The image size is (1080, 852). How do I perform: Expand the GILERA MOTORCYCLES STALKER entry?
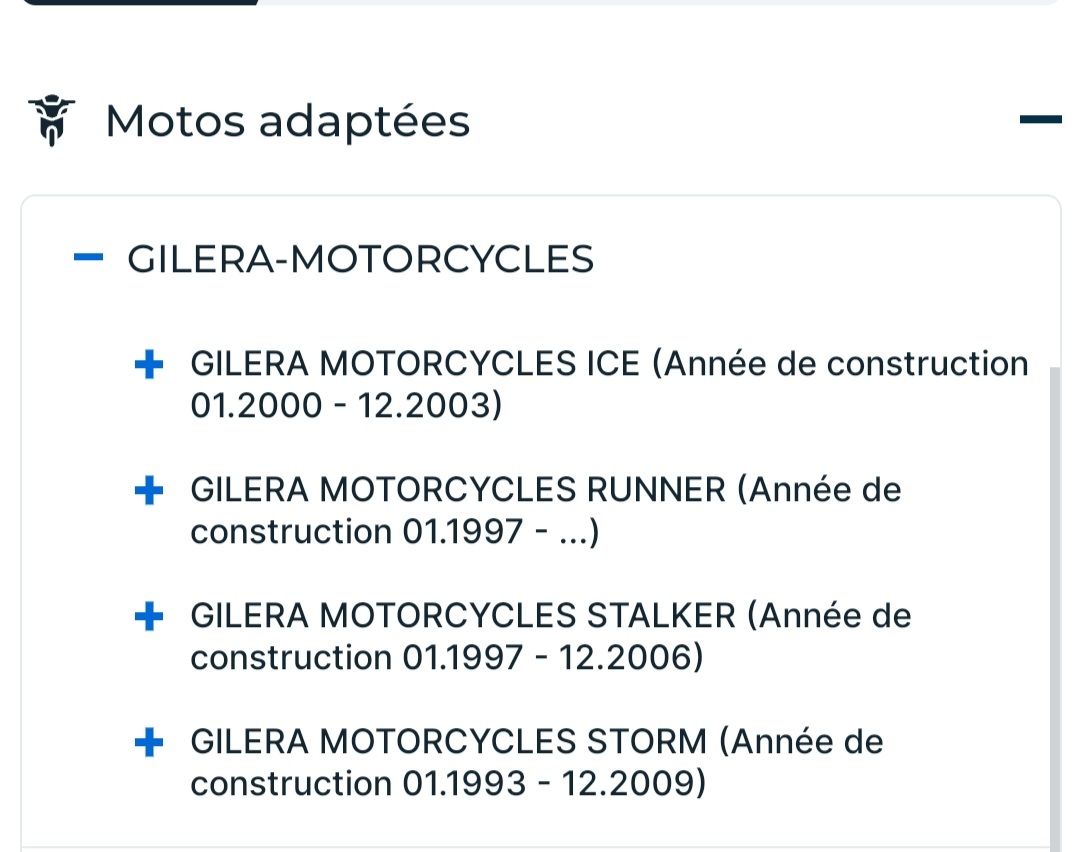coord(148,617)
